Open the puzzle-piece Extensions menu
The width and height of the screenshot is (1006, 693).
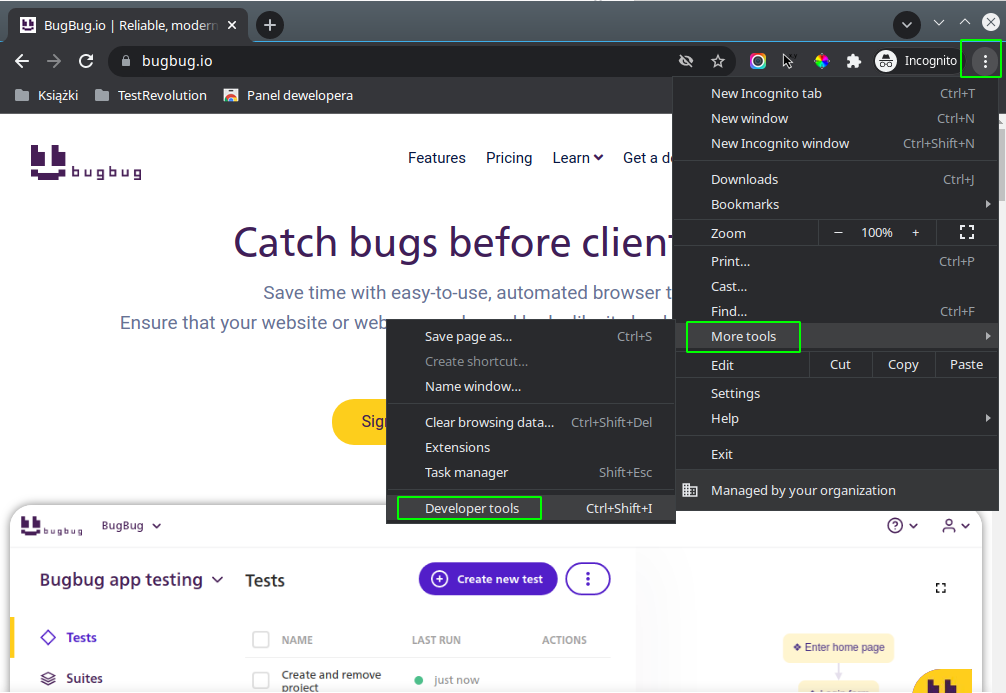click(853, 61)
